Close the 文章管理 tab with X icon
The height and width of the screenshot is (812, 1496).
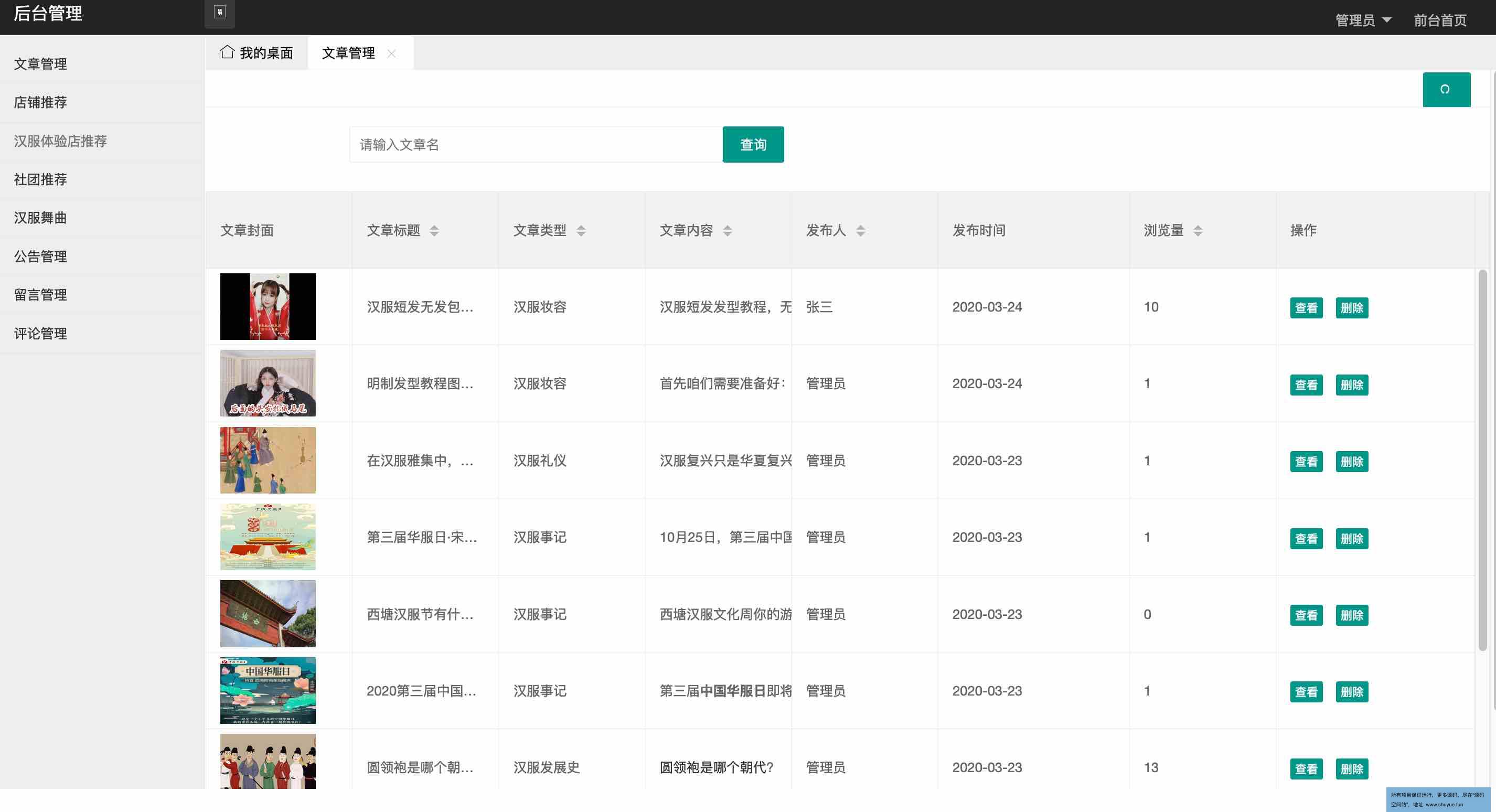391,54
